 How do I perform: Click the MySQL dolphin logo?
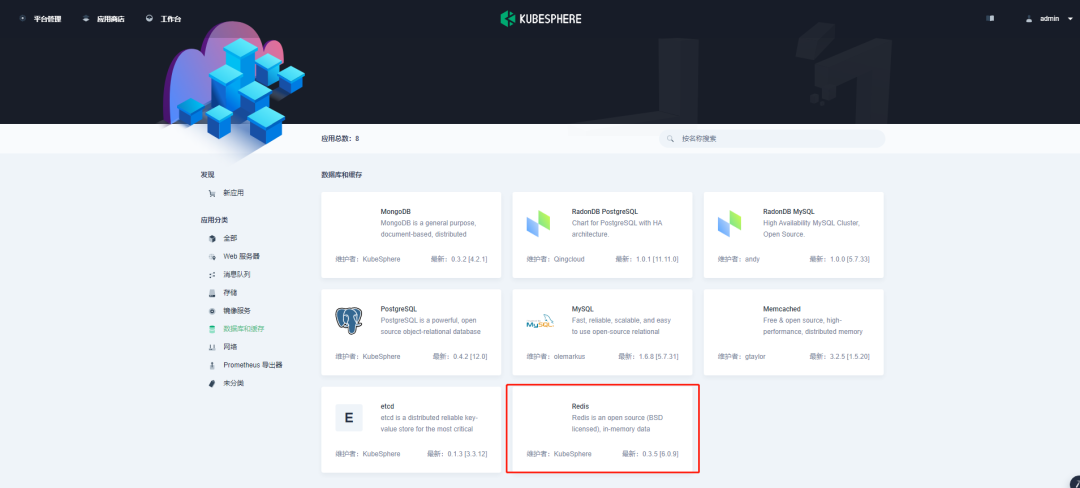click(x=540, y=321)
